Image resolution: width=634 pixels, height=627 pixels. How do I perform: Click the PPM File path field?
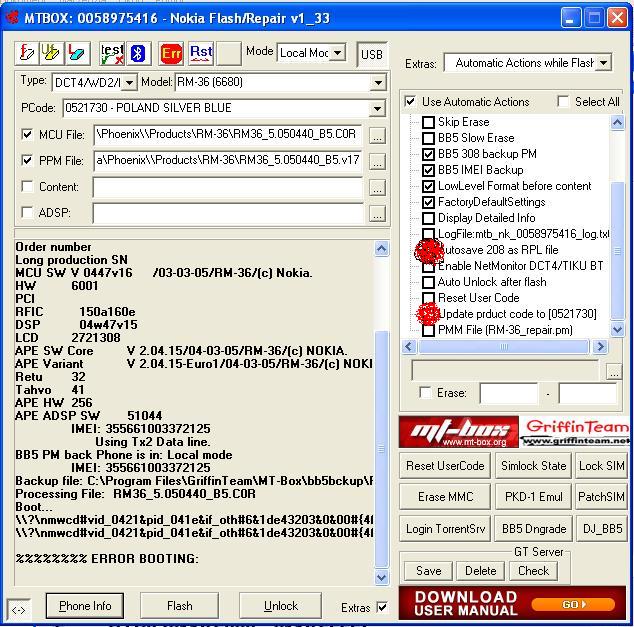[x=228, y=160]
